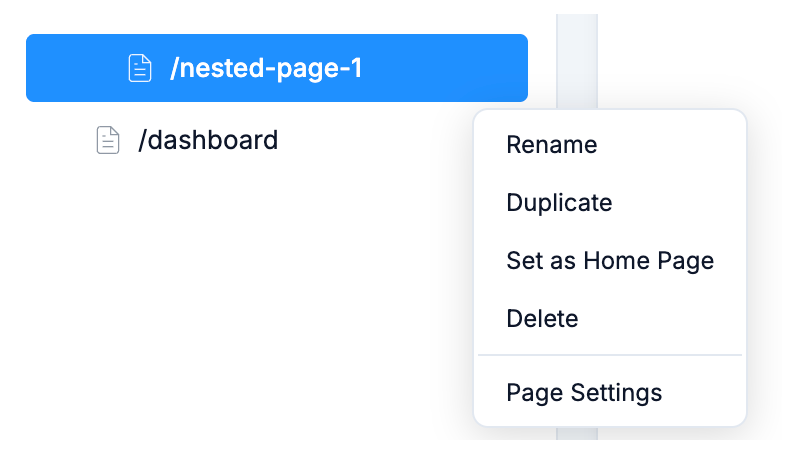Screen dimensions: 796x454
Task: Choose Delete from the page menu
Action: pos(542,319)
